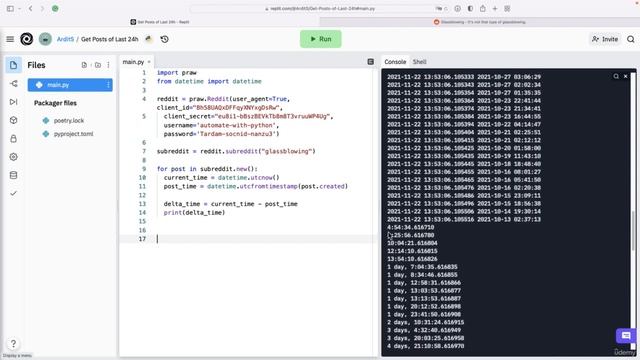This screenshot has height=360, width=640.
Task: Open the Help question mark icon
Action: pos(13,344)
